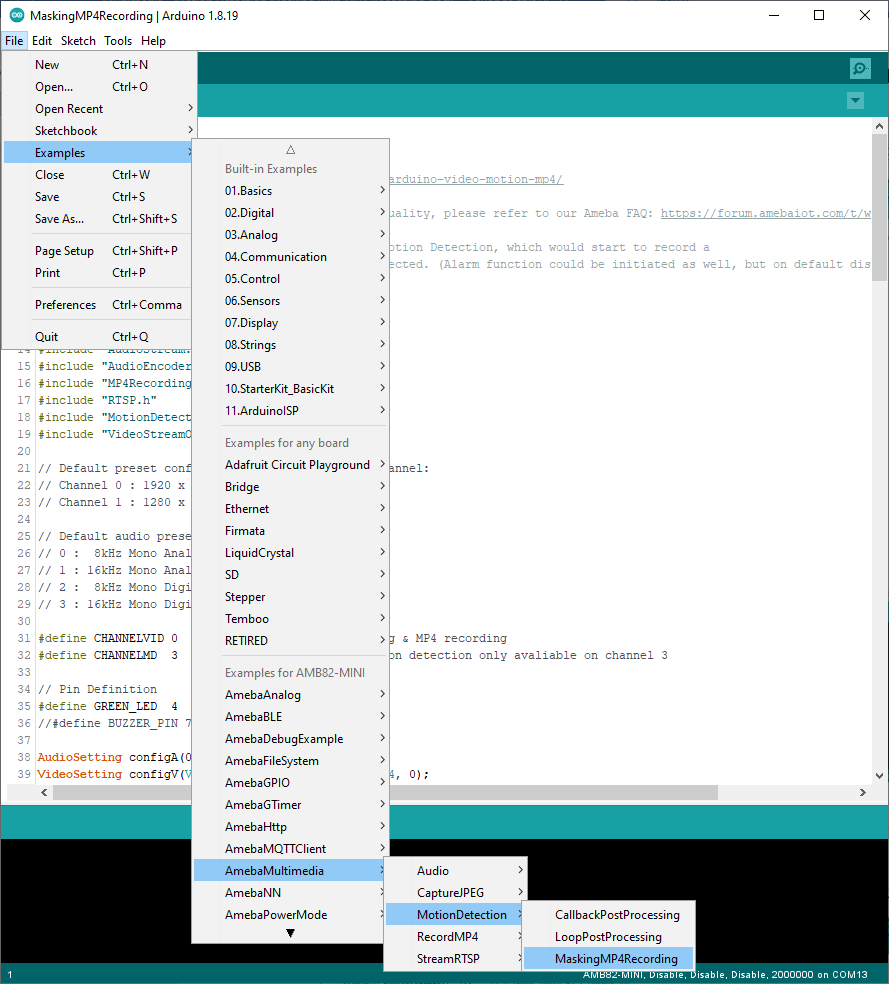Open the RecordMP4 examples
Viewport: 889px width, 984px height.
455,936
